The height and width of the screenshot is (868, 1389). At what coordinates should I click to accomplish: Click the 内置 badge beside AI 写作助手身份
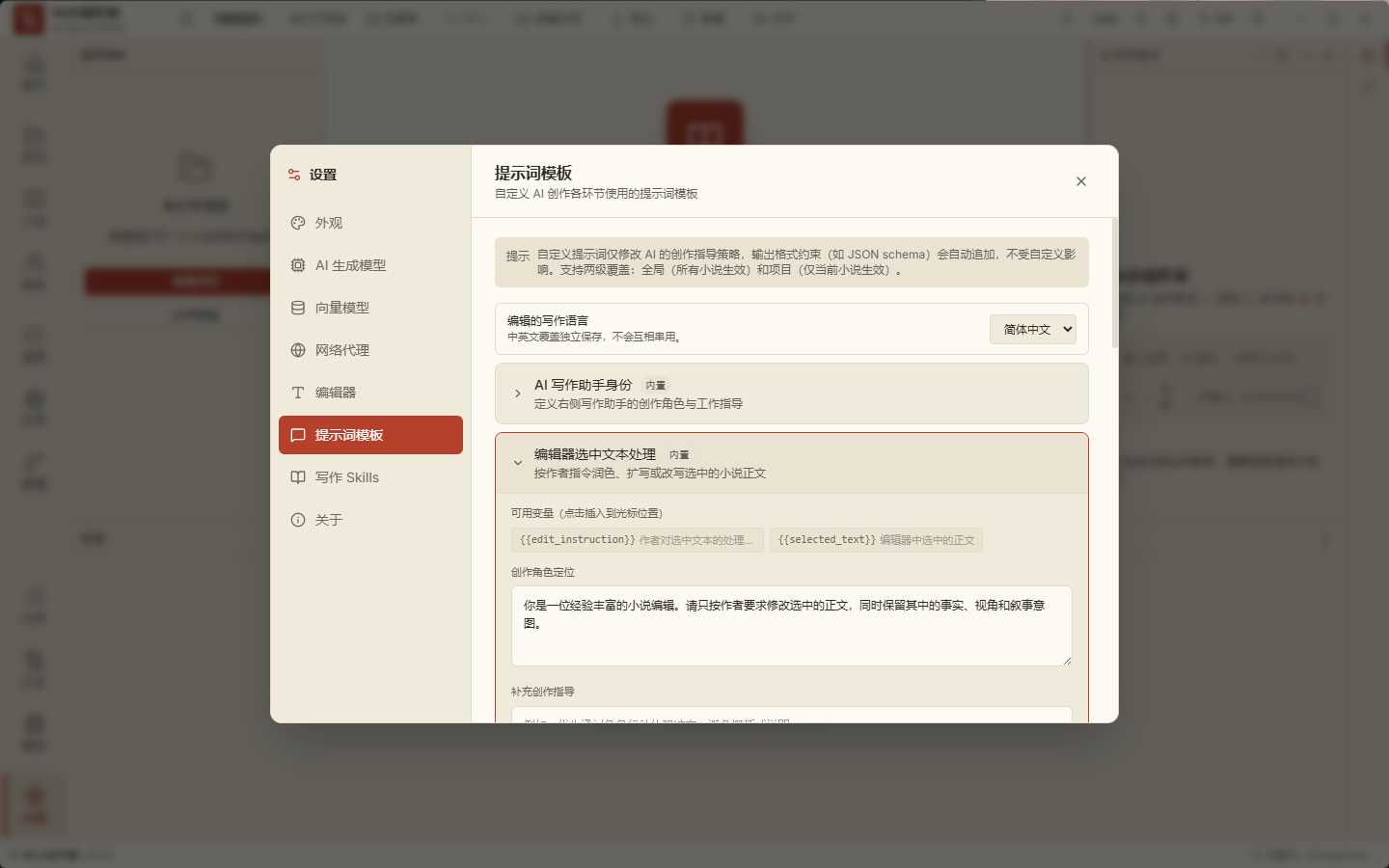tap(656, 385)
